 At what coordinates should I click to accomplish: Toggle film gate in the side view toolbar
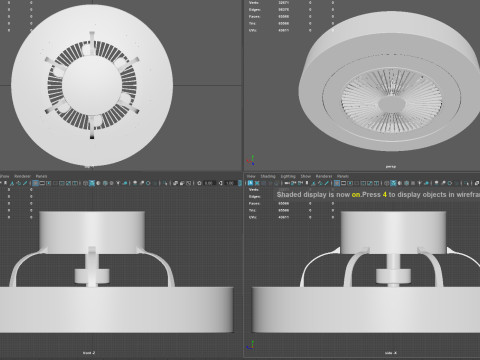tap(343, 183)
